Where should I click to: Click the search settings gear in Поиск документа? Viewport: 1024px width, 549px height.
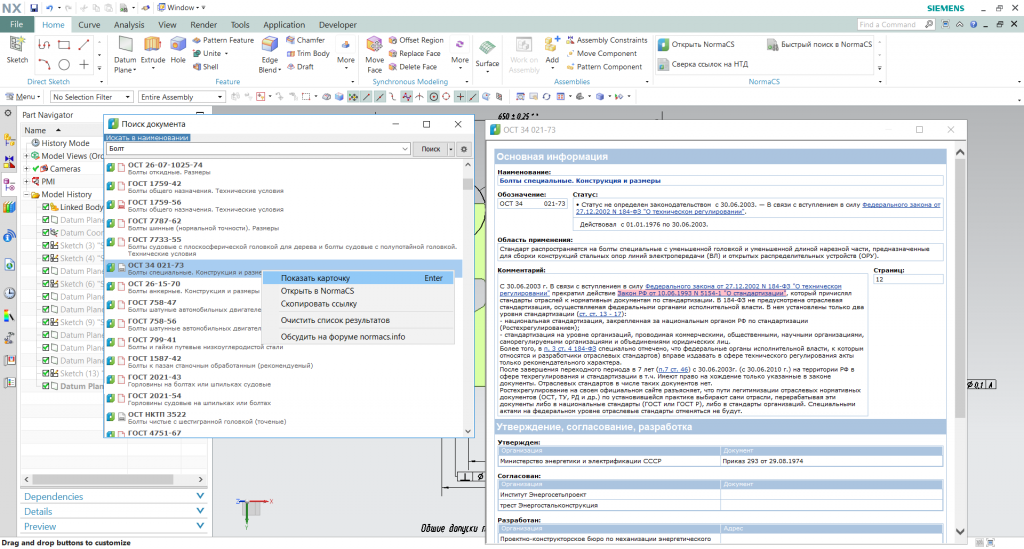click(x=464, y=149)
